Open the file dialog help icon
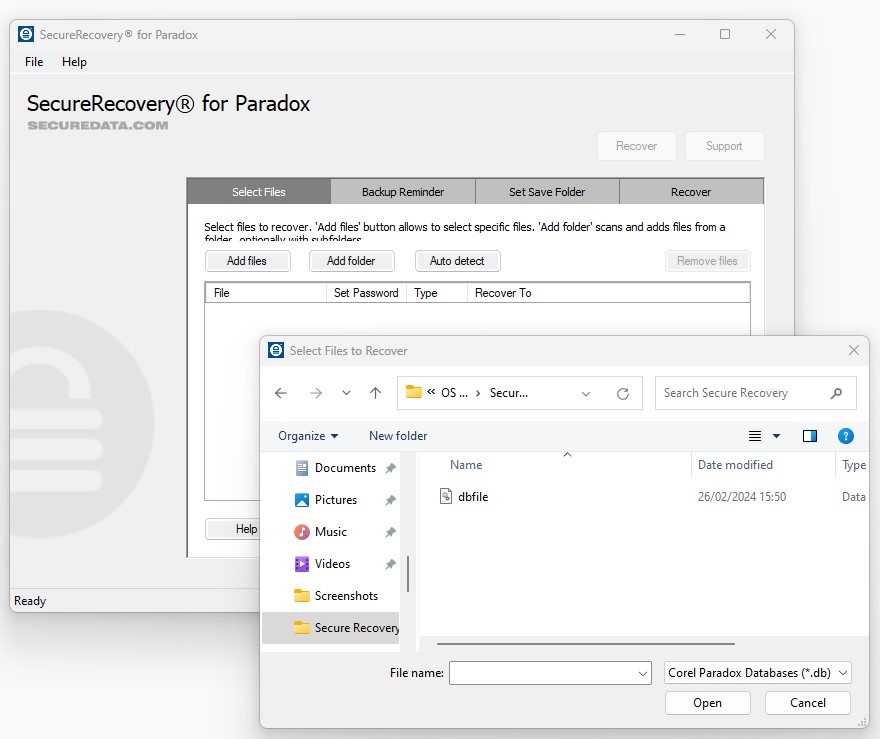The width and height of the screenshot is (880, 739). coord(845,436)
